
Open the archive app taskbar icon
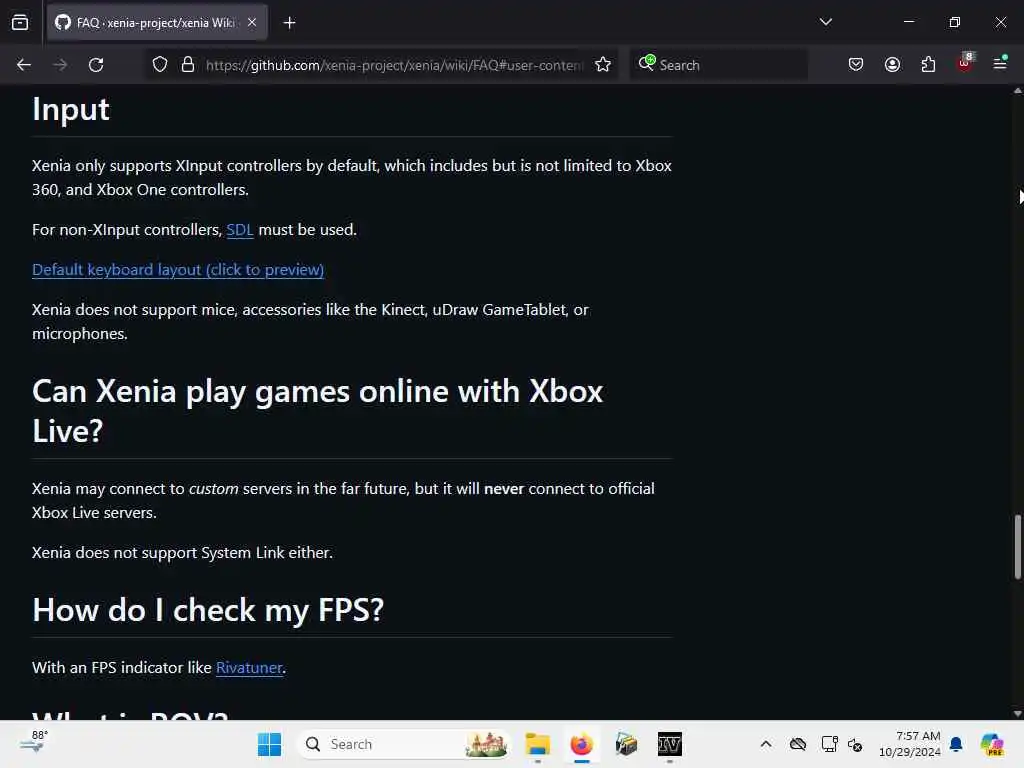pos(626,744)
